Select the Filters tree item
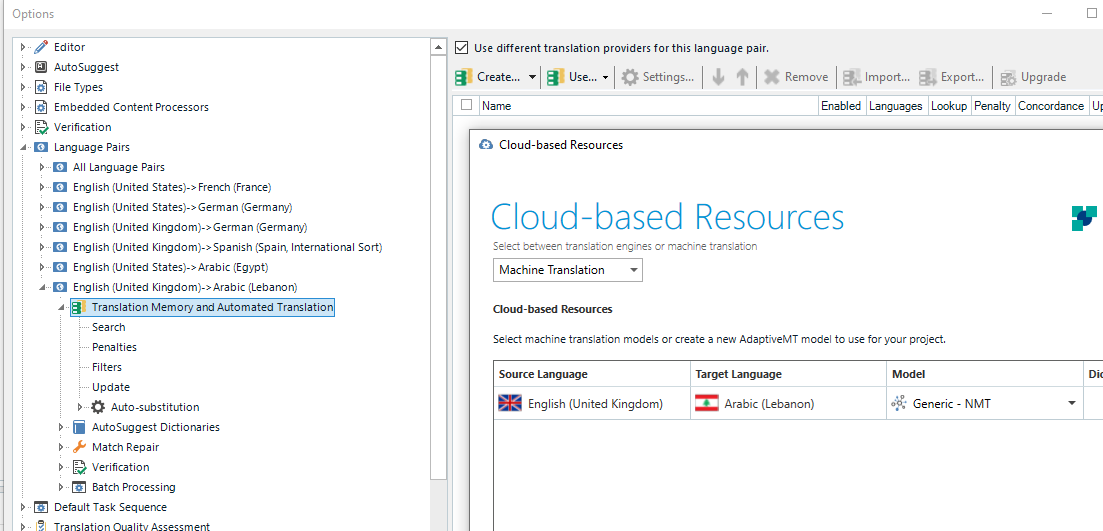This screenshot has height=531, width=1103. (x=107, y=367)
